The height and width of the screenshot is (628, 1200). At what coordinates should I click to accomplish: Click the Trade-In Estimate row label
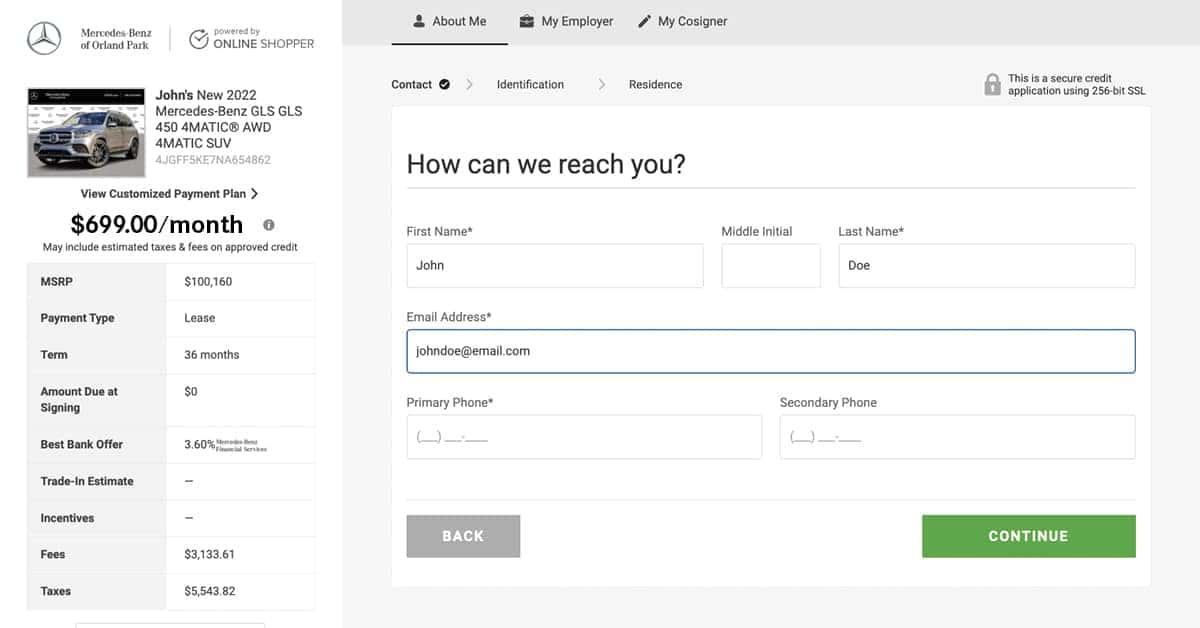pos(87,481)
